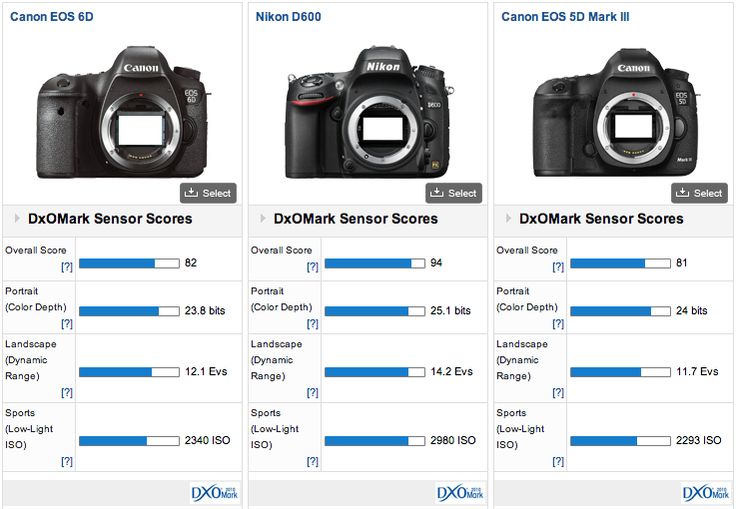Click the Overall Score bar for Nikon D600
The image size is (736, 509).
[x=375, y=263]
